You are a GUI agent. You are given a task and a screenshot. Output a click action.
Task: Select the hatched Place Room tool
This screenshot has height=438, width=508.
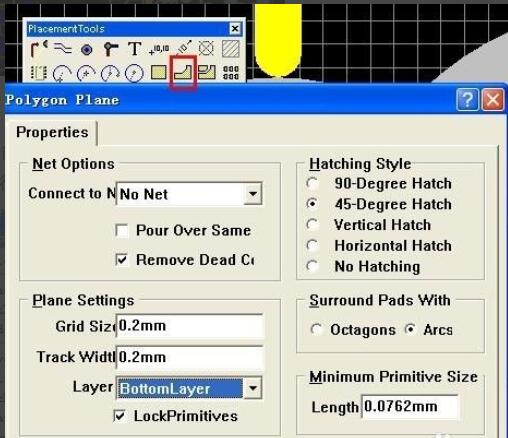click(x=231, y=49)
